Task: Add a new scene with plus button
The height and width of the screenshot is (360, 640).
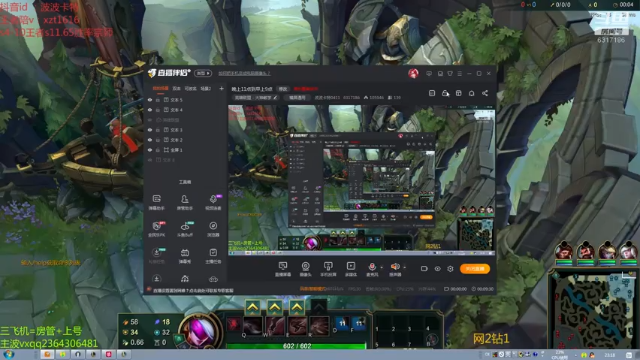Action: [x=221, y=88]
